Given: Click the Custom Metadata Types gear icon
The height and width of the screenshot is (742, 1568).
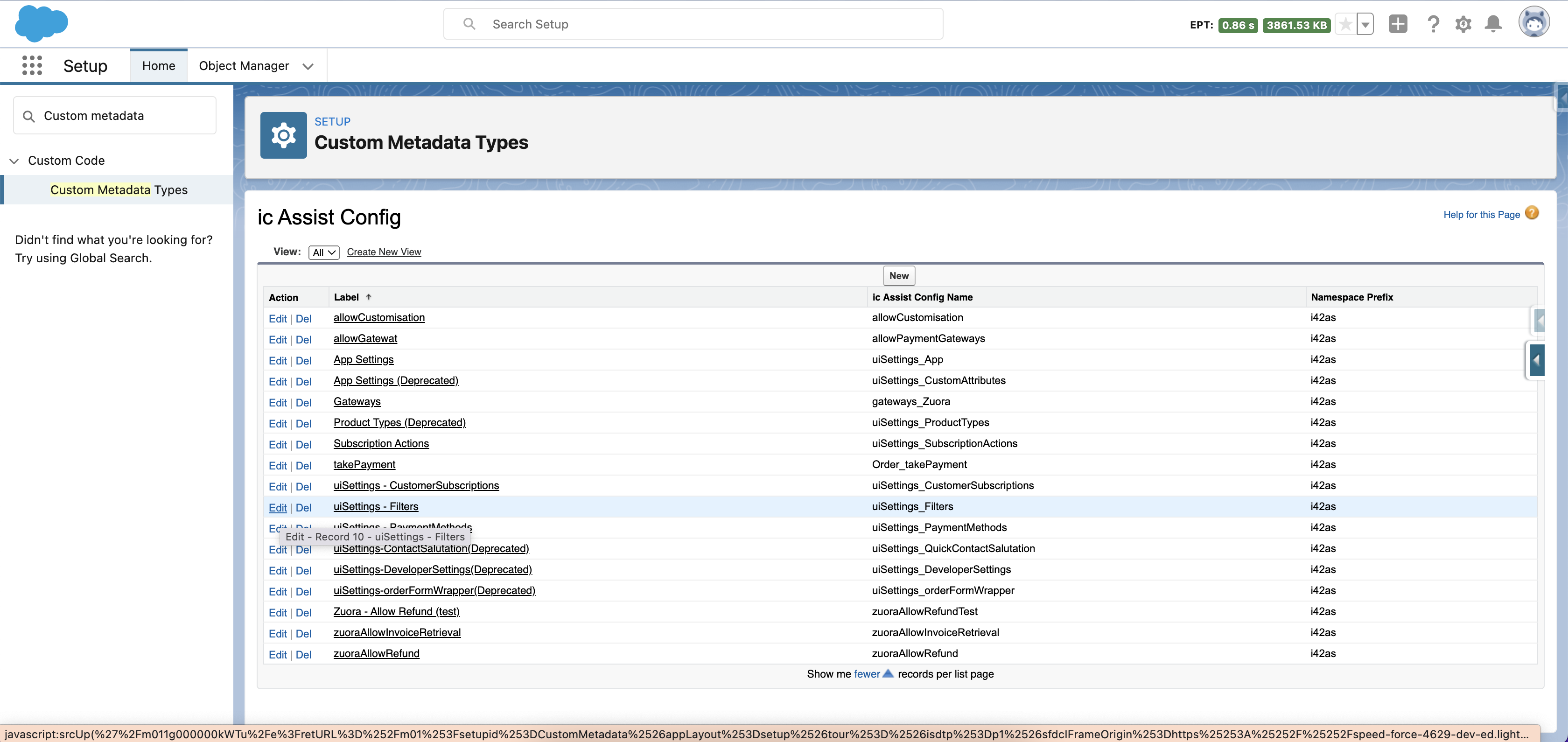Looking at the screenshot, I should click(x=284, y=135).
